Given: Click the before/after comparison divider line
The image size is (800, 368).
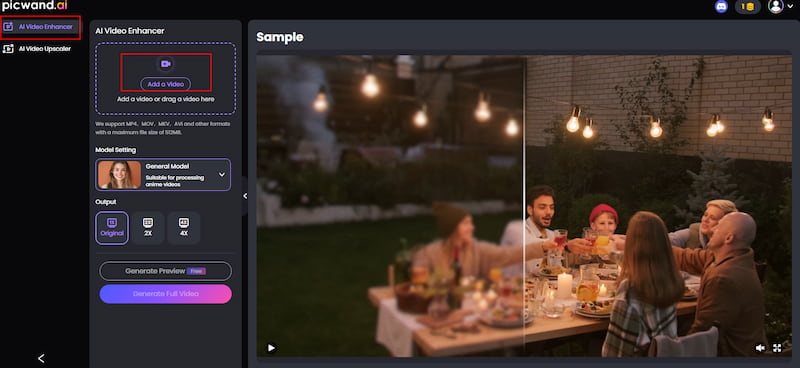Looking at the screenshot, I should click(x=524, y=206).
